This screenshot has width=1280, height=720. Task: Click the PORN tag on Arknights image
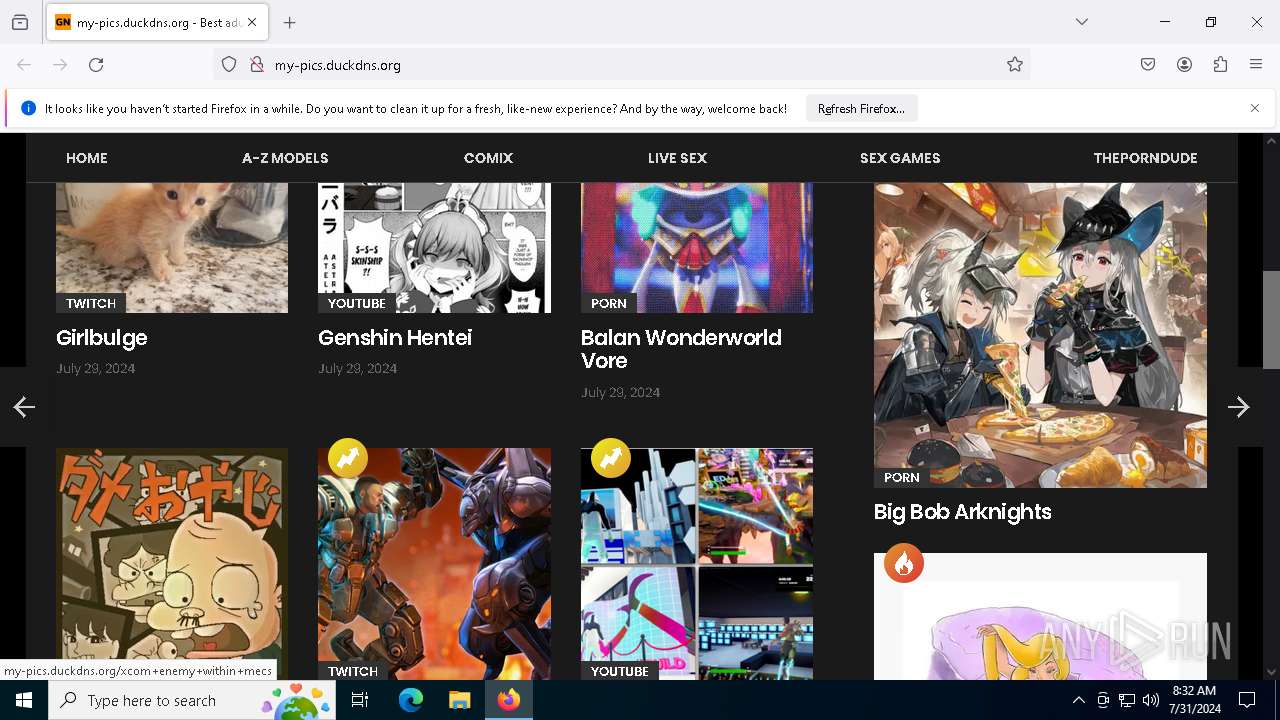(x=902, y=477)
